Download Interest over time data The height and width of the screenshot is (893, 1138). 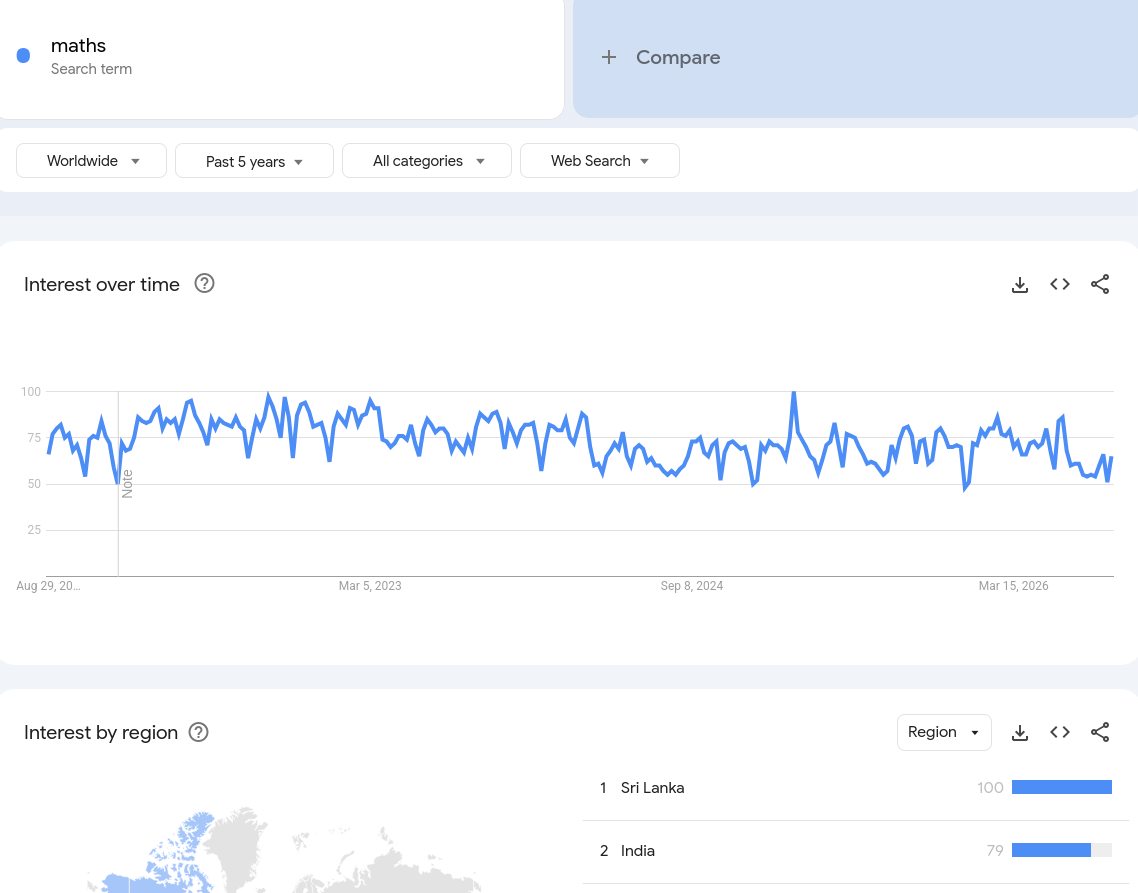pos(1020,285)
